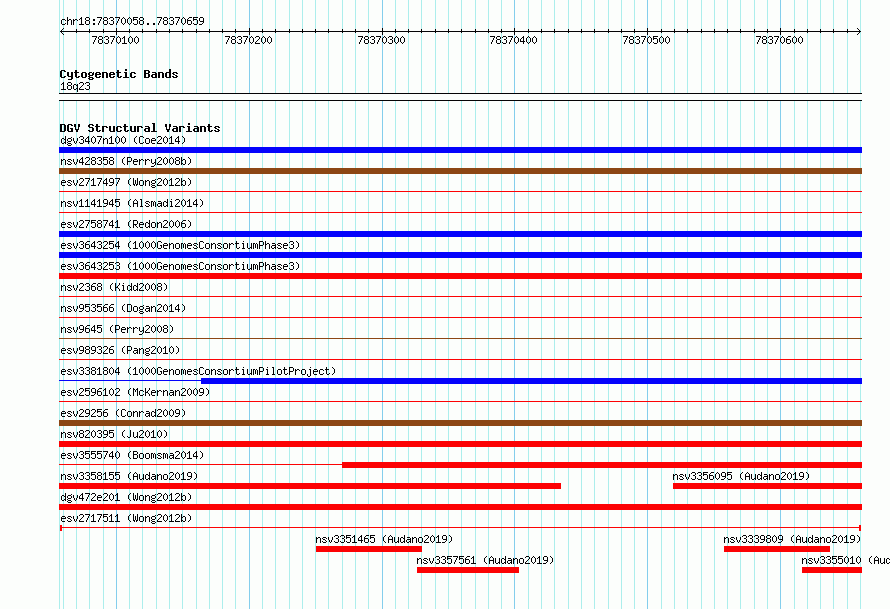
Task: Click the right arrow of the ruler
Action: click(x=859, y=32)
